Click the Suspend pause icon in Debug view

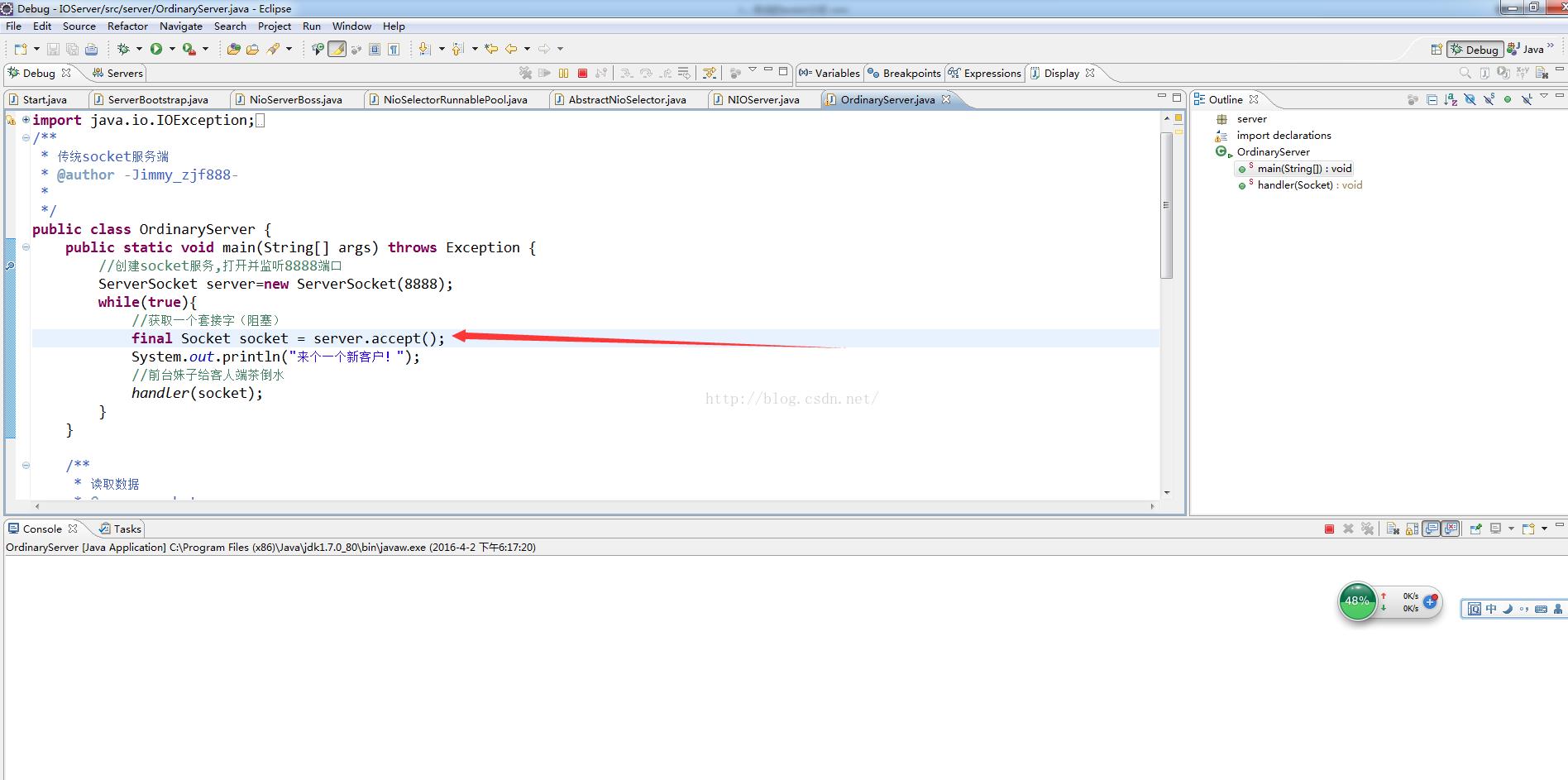[563, 73]
